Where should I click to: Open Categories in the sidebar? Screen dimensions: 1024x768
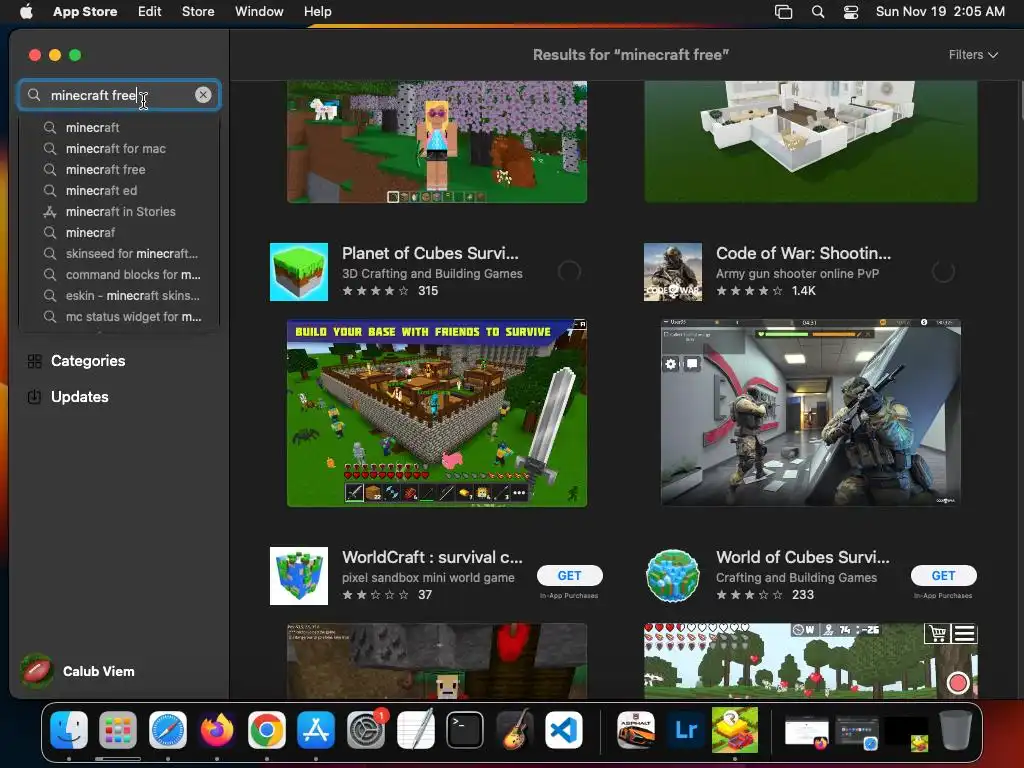[x=88, y=360]
